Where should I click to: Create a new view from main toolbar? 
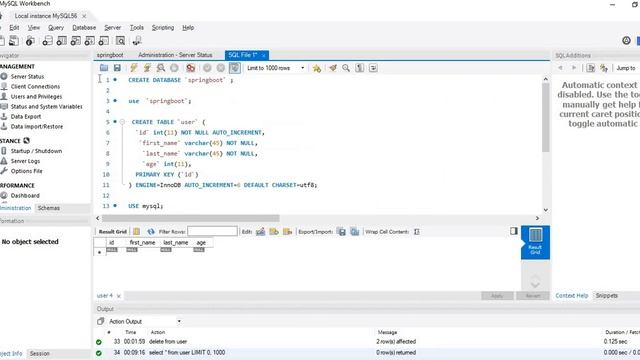(76, 40)
